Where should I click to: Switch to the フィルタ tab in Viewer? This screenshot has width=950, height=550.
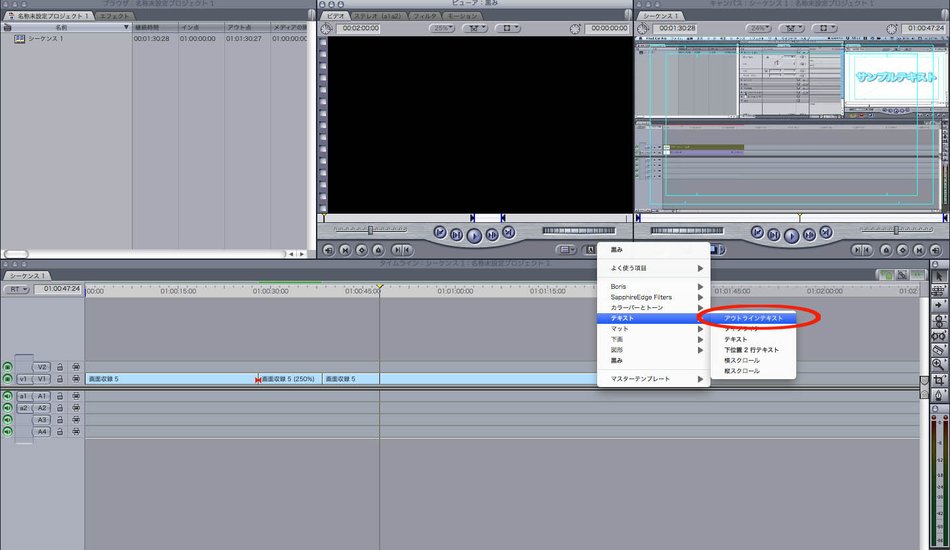[x=423, y=17]
